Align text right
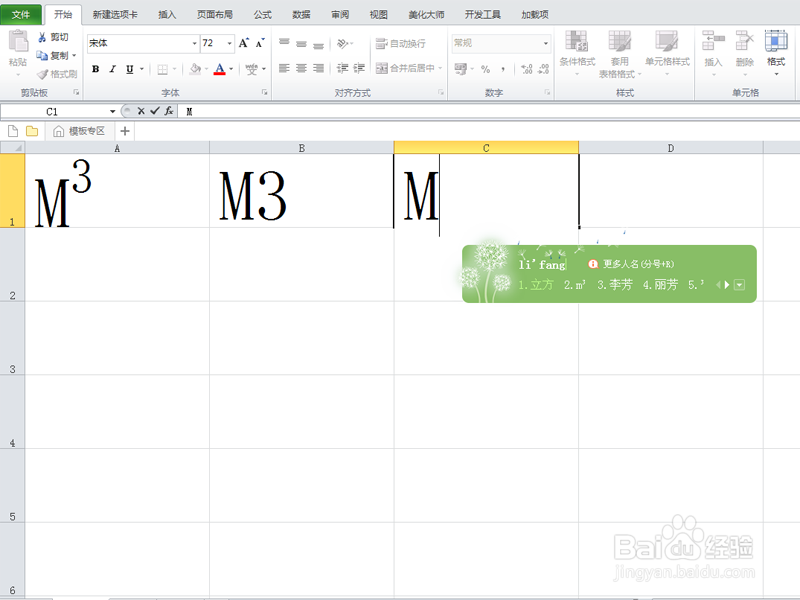Image resolution: width=800 pixels, height=600 pixels. [318, 68]
